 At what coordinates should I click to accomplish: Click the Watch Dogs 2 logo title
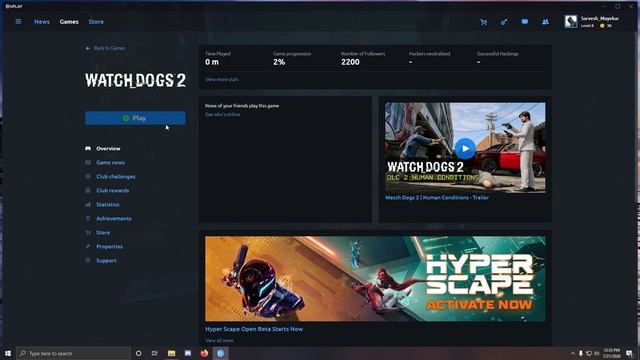pos(135,80)
